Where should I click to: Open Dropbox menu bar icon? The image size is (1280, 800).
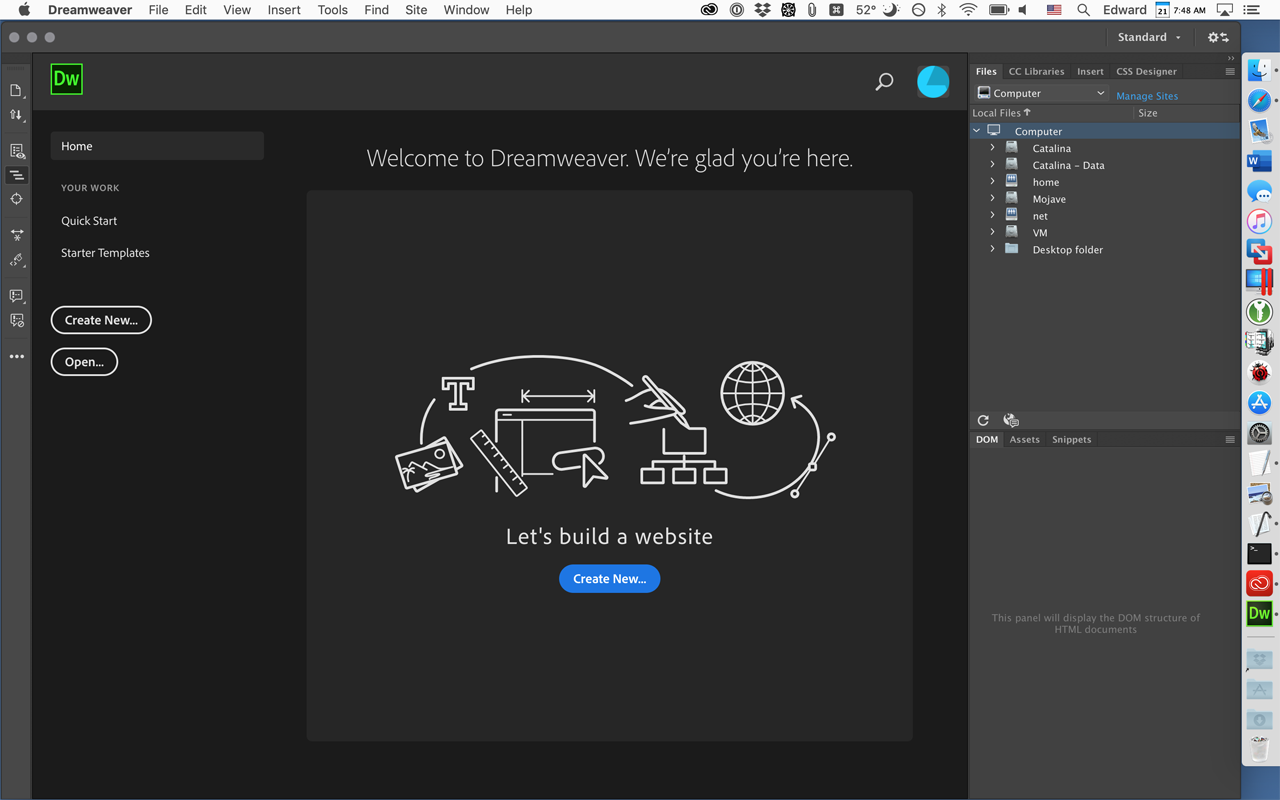click(x=763, y=10)
